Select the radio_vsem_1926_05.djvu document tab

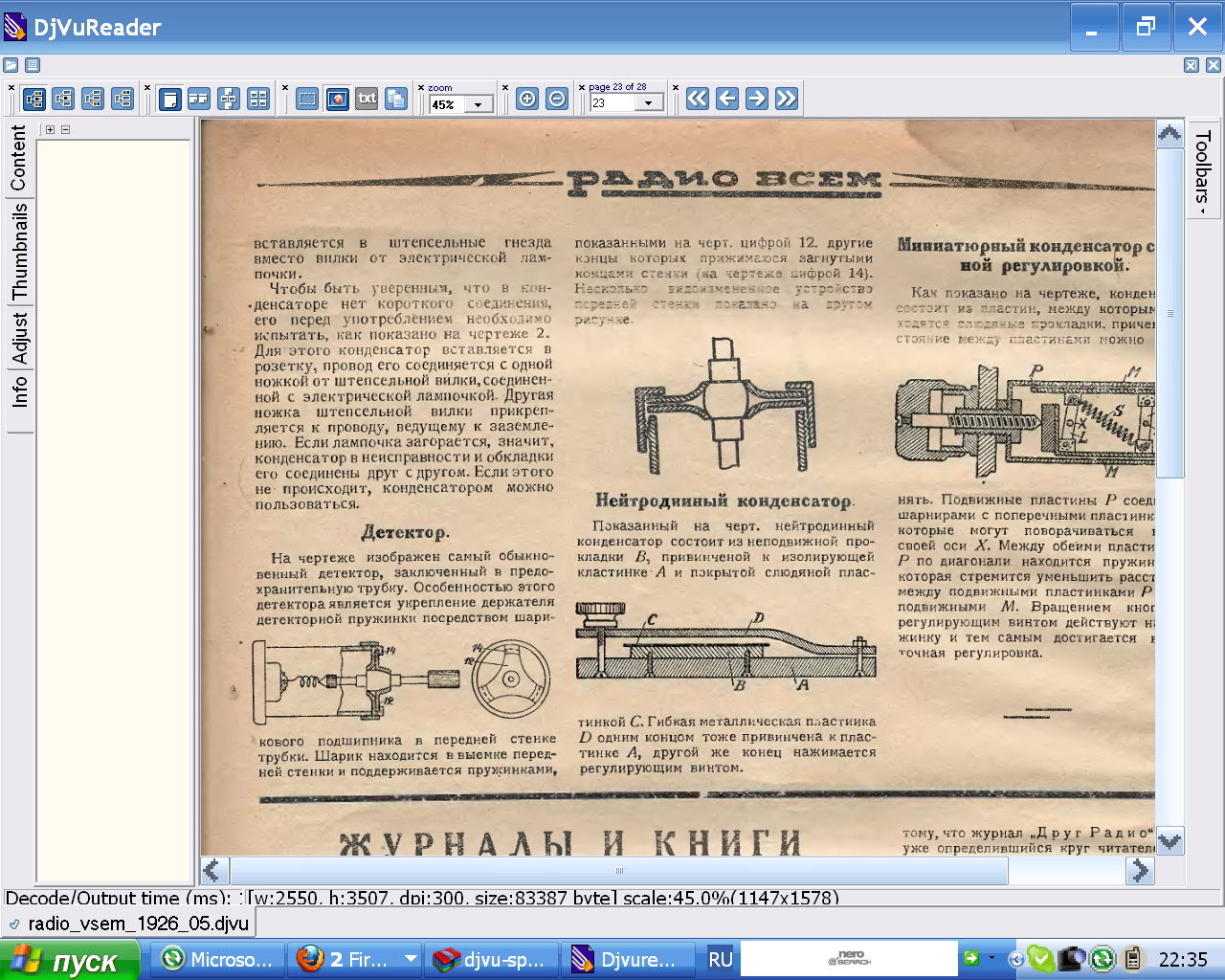click(x=129, y=924)
